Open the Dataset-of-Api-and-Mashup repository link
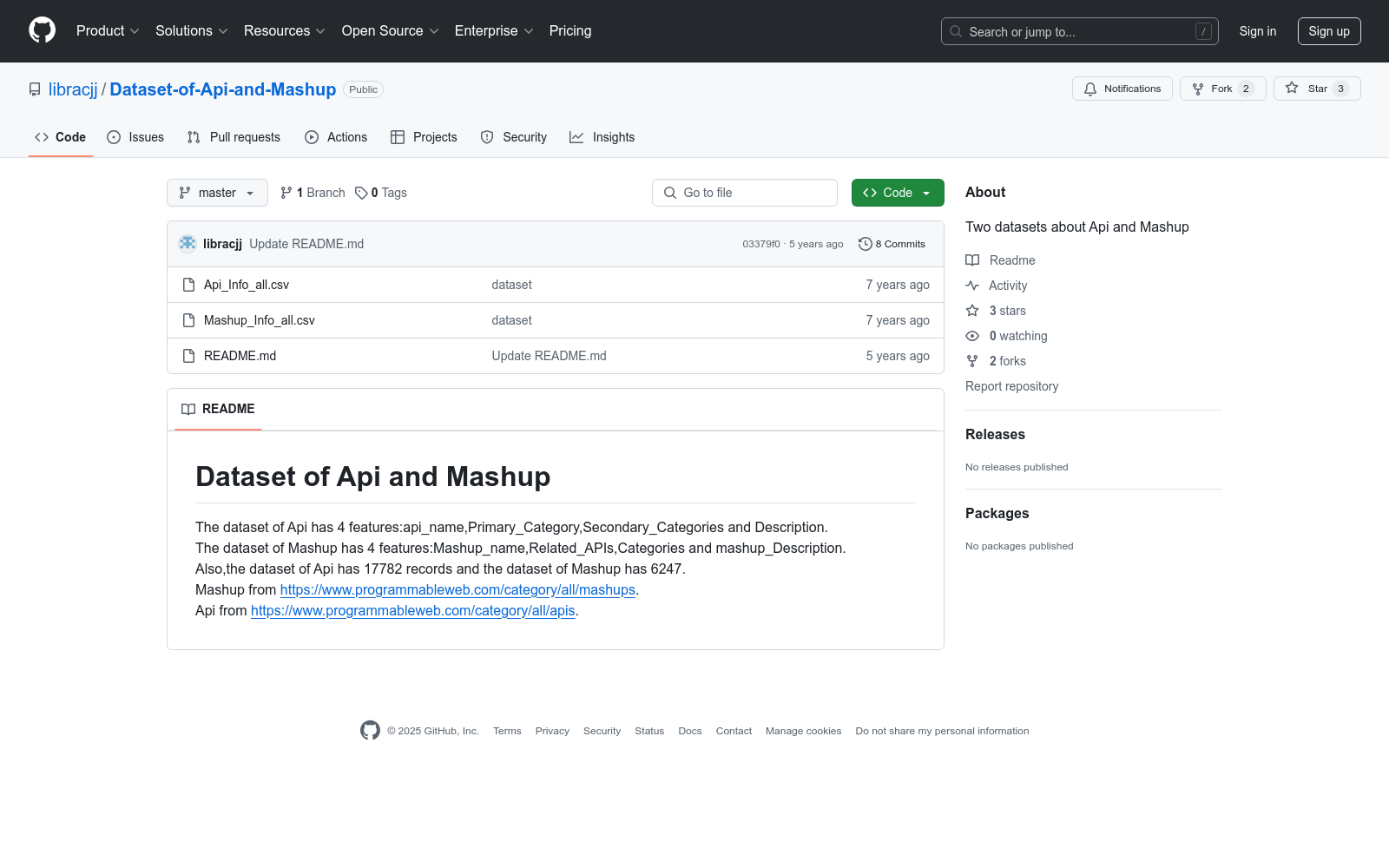 tap(223, 89)
